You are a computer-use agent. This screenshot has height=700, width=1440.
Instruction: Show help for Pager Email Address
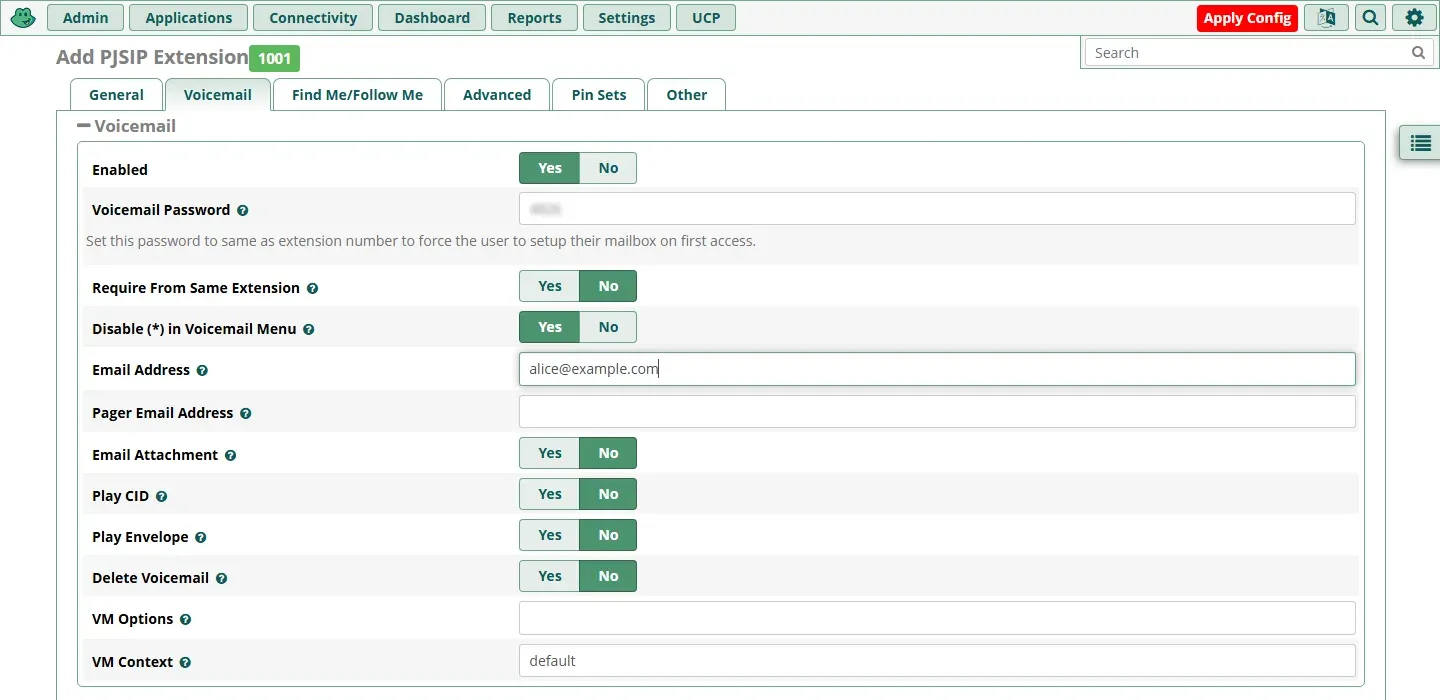click(x=245, y=413)
